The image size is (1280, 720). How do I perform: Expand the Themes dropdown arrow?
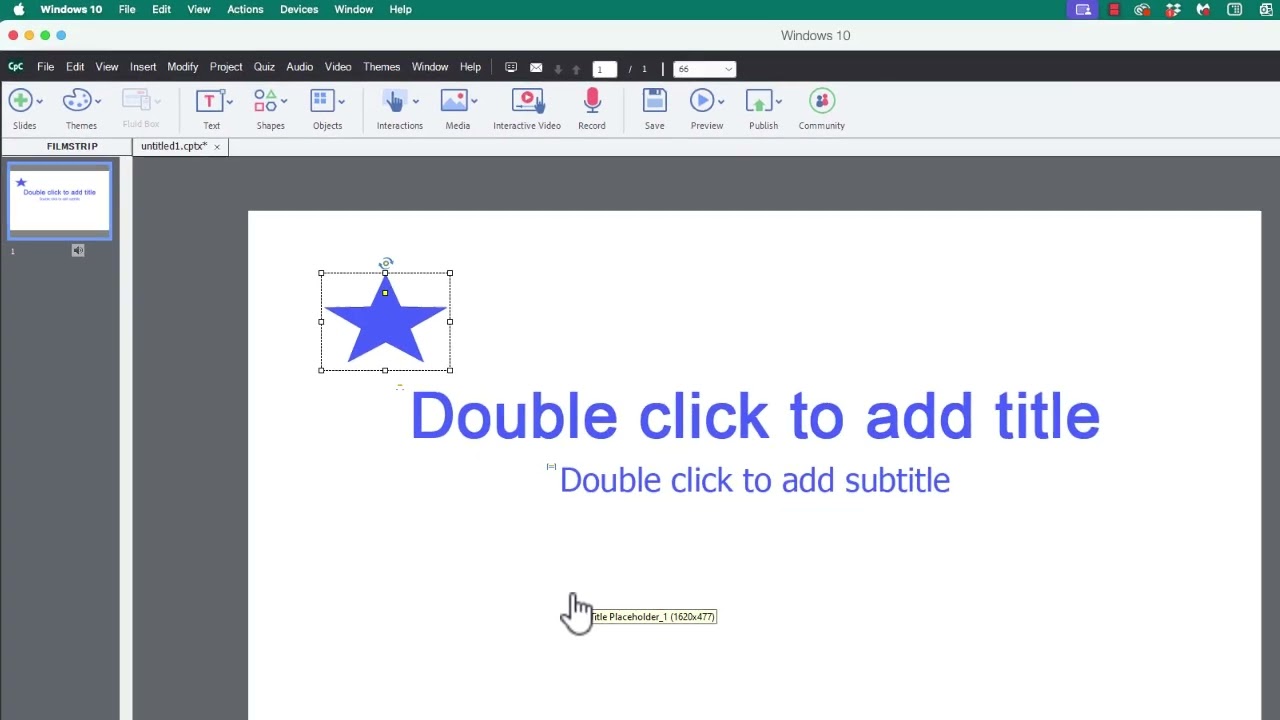coord(97,101)
